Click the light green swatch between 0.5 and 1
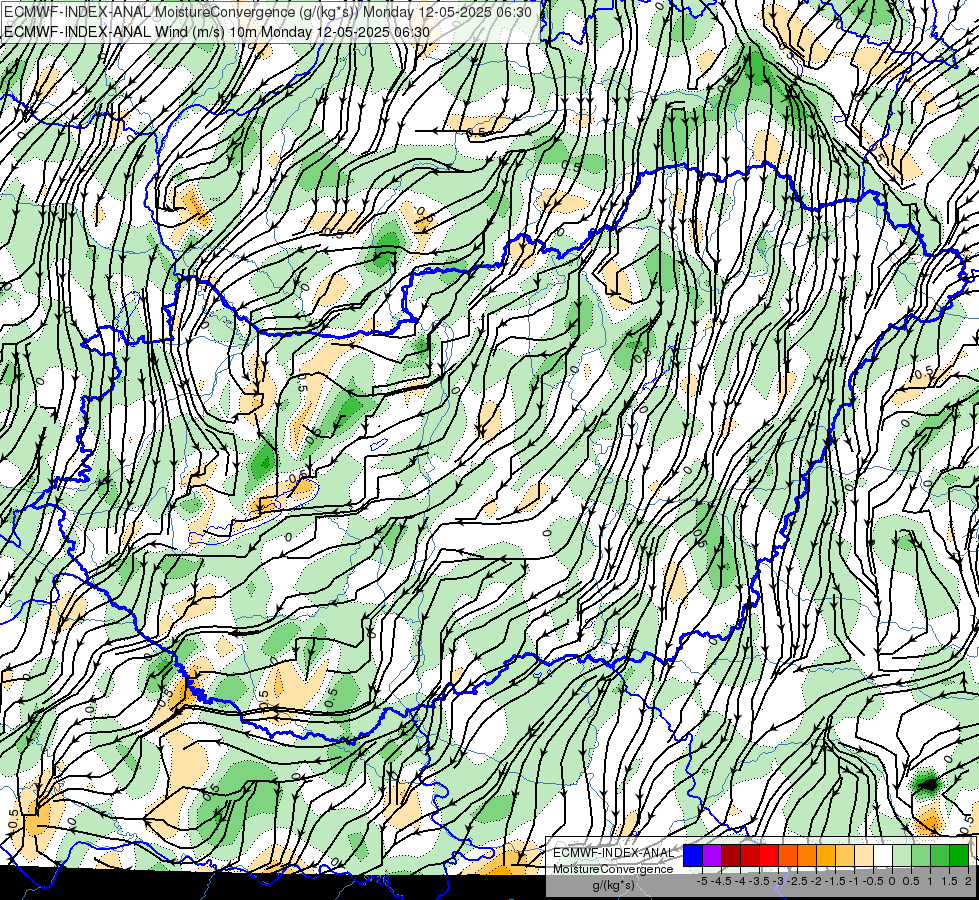 click(x=921, y=856)
